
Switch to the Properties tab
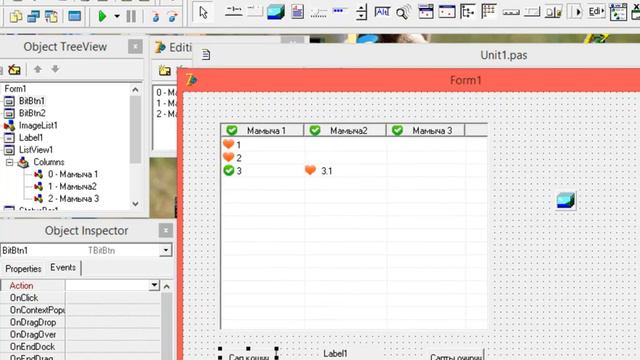click(x=23, y=269)
